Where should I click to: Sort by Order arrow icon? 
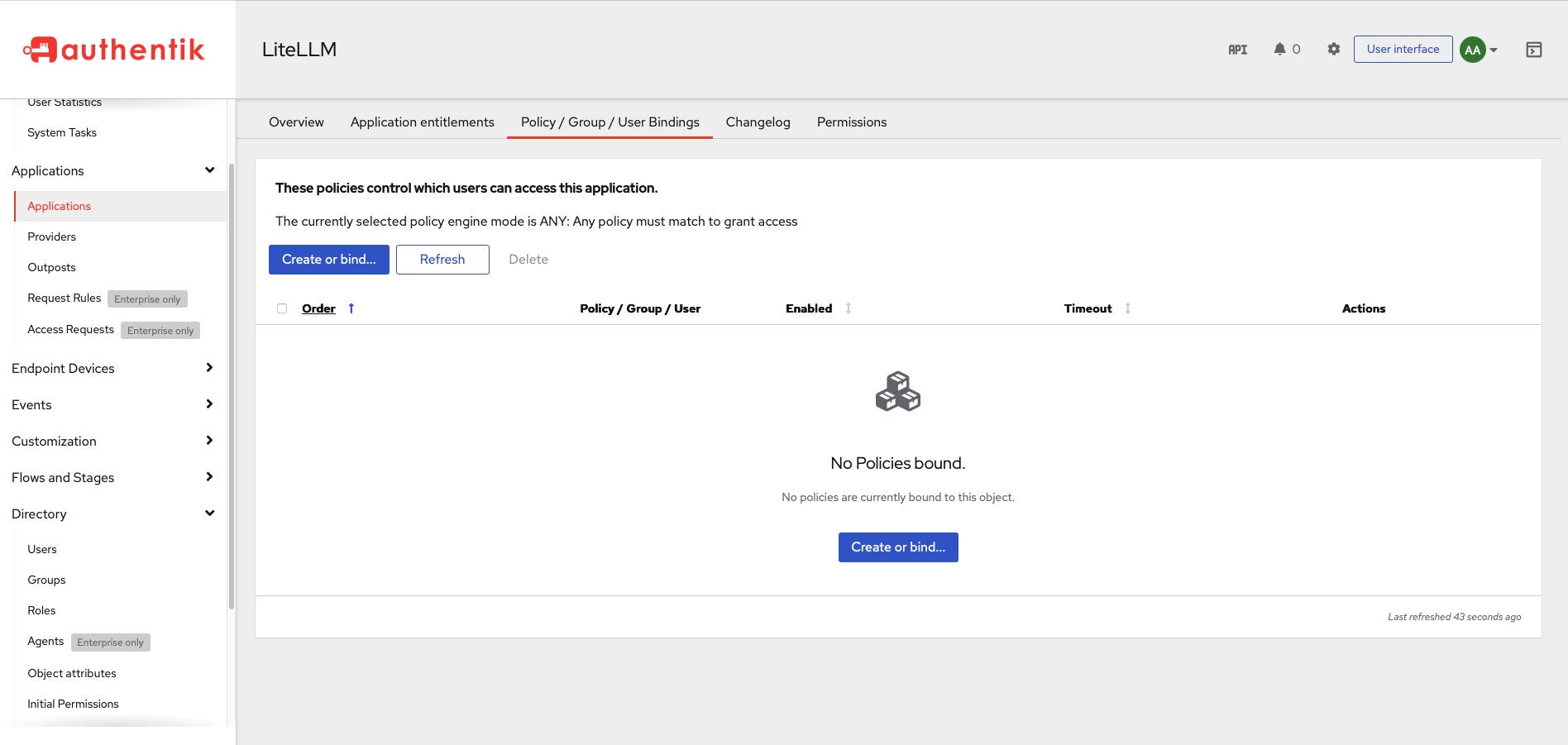[351, 308]
